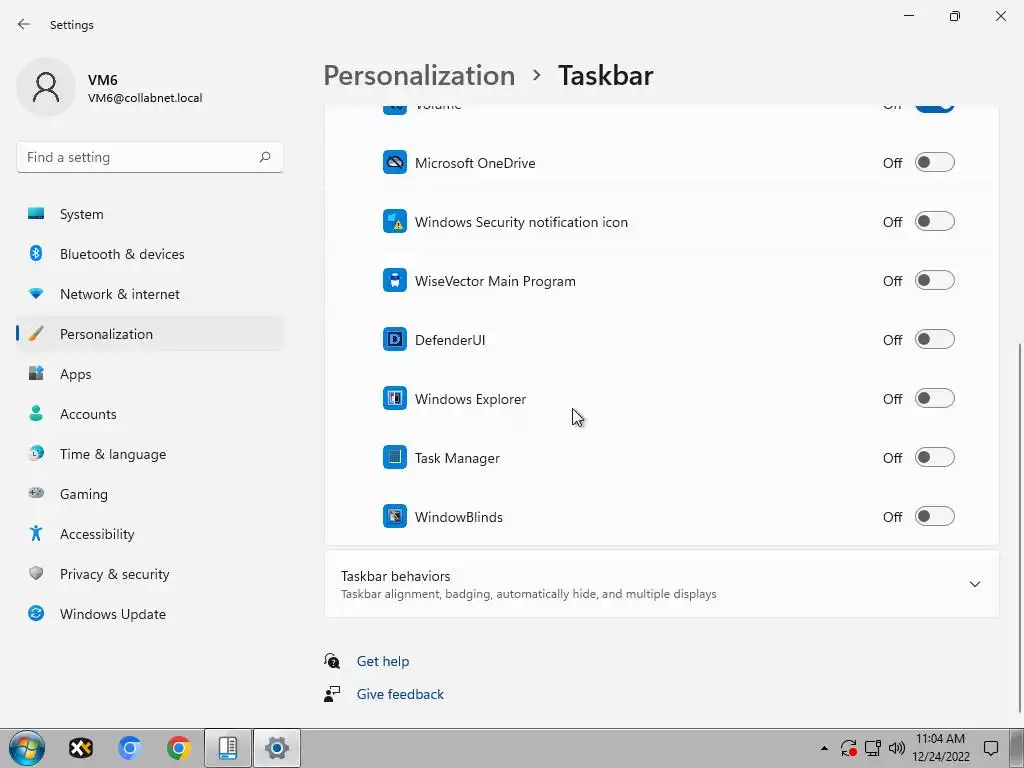
Task: Click the Get help link
Action: pyautogui.click(x=383, y=661)
